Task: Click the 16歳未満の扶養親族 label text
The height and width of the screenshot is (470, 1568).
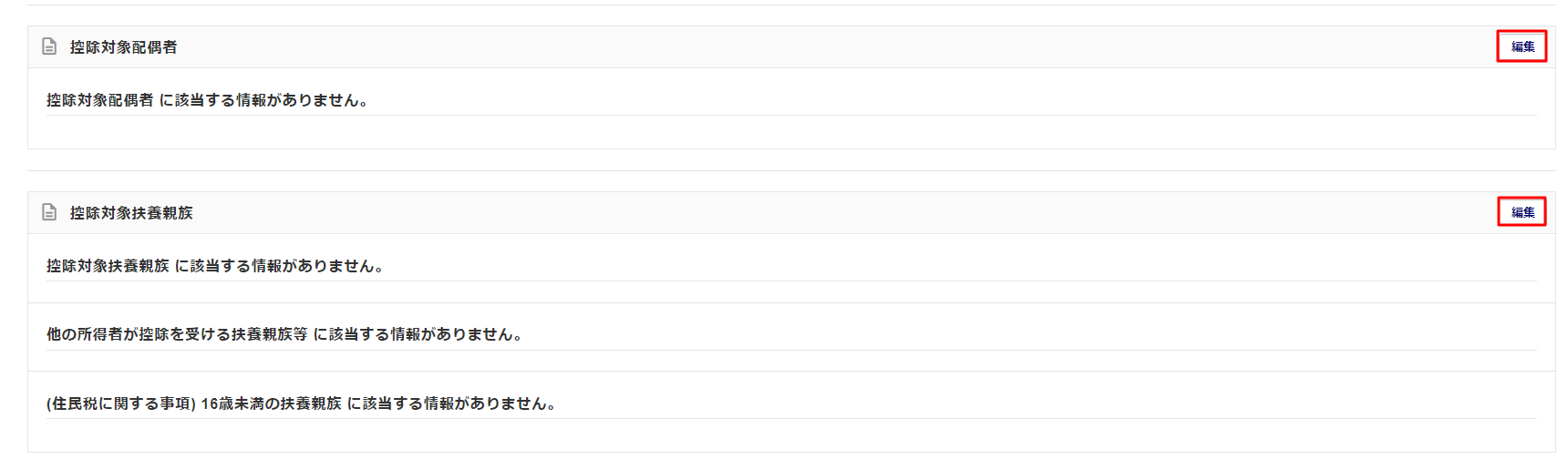Action: click(x=271, y=404)
